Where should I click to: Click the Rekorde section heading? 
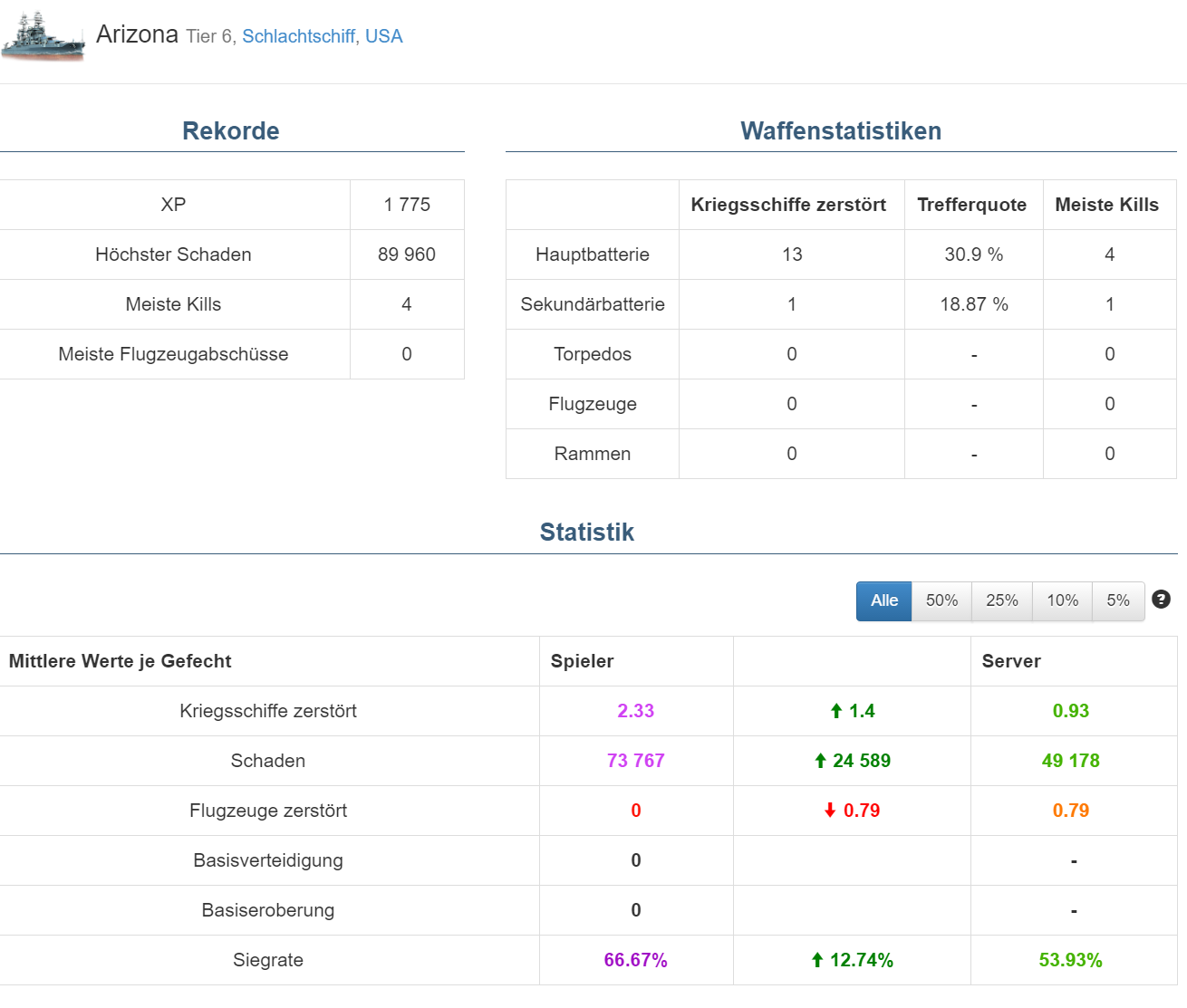click(x=231, y=131)
